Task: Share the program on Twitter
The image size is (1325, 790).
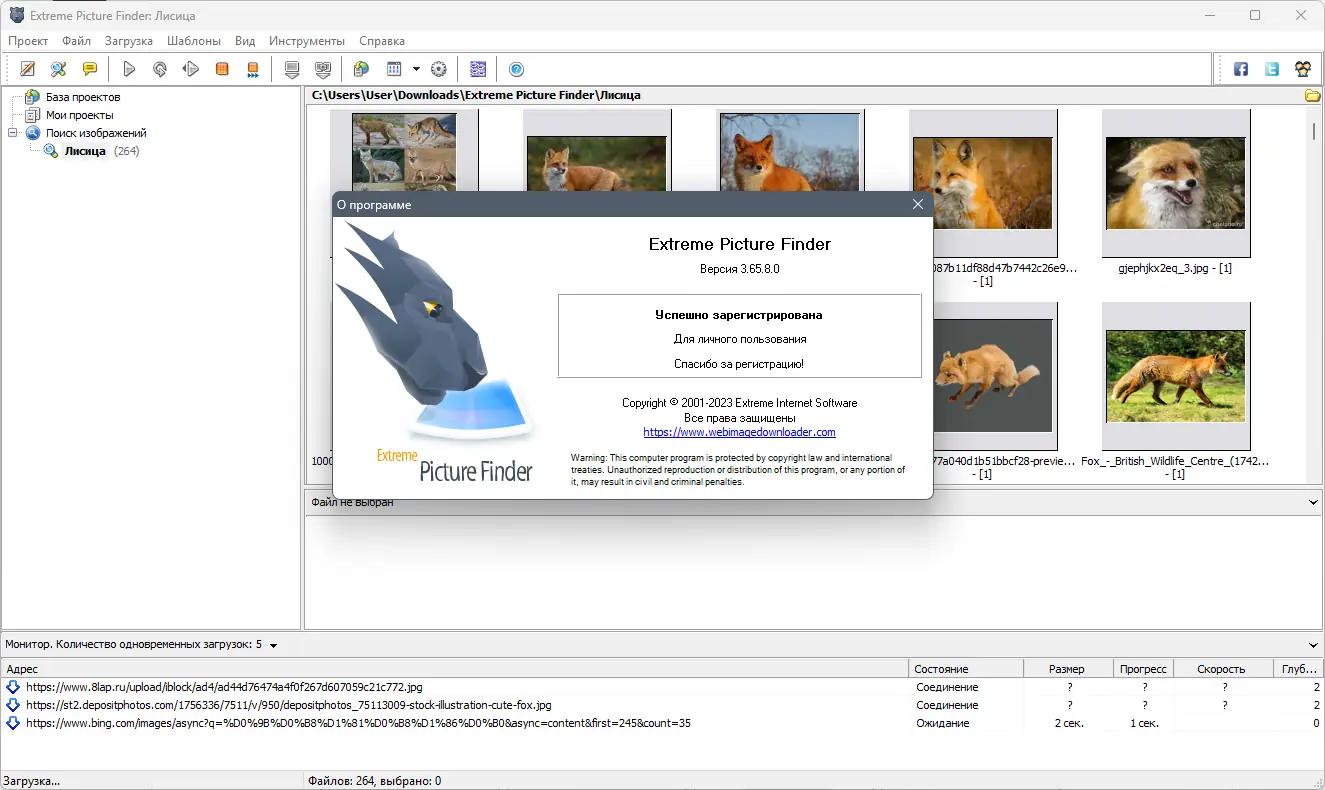Action: tap(1271, 69)
